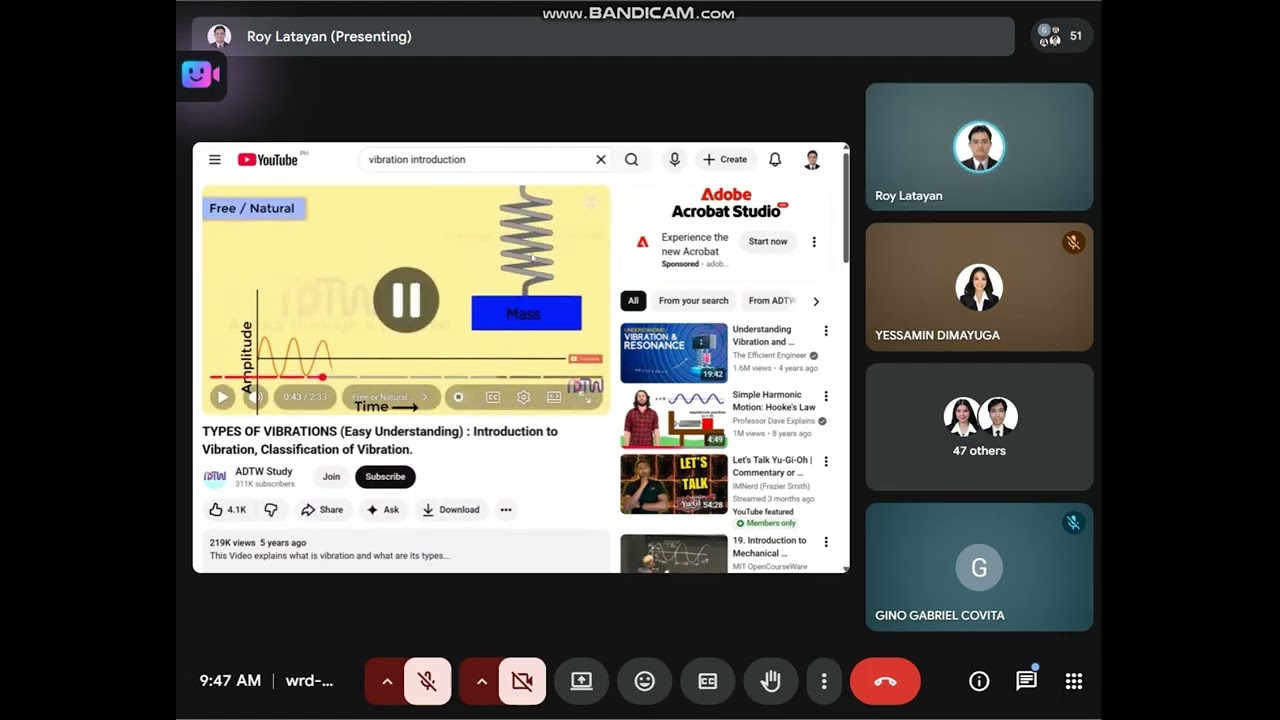The height and width of the screenshot is (720, 1280).
Task: Start voice search with the microphone
Action: (675, 160)
